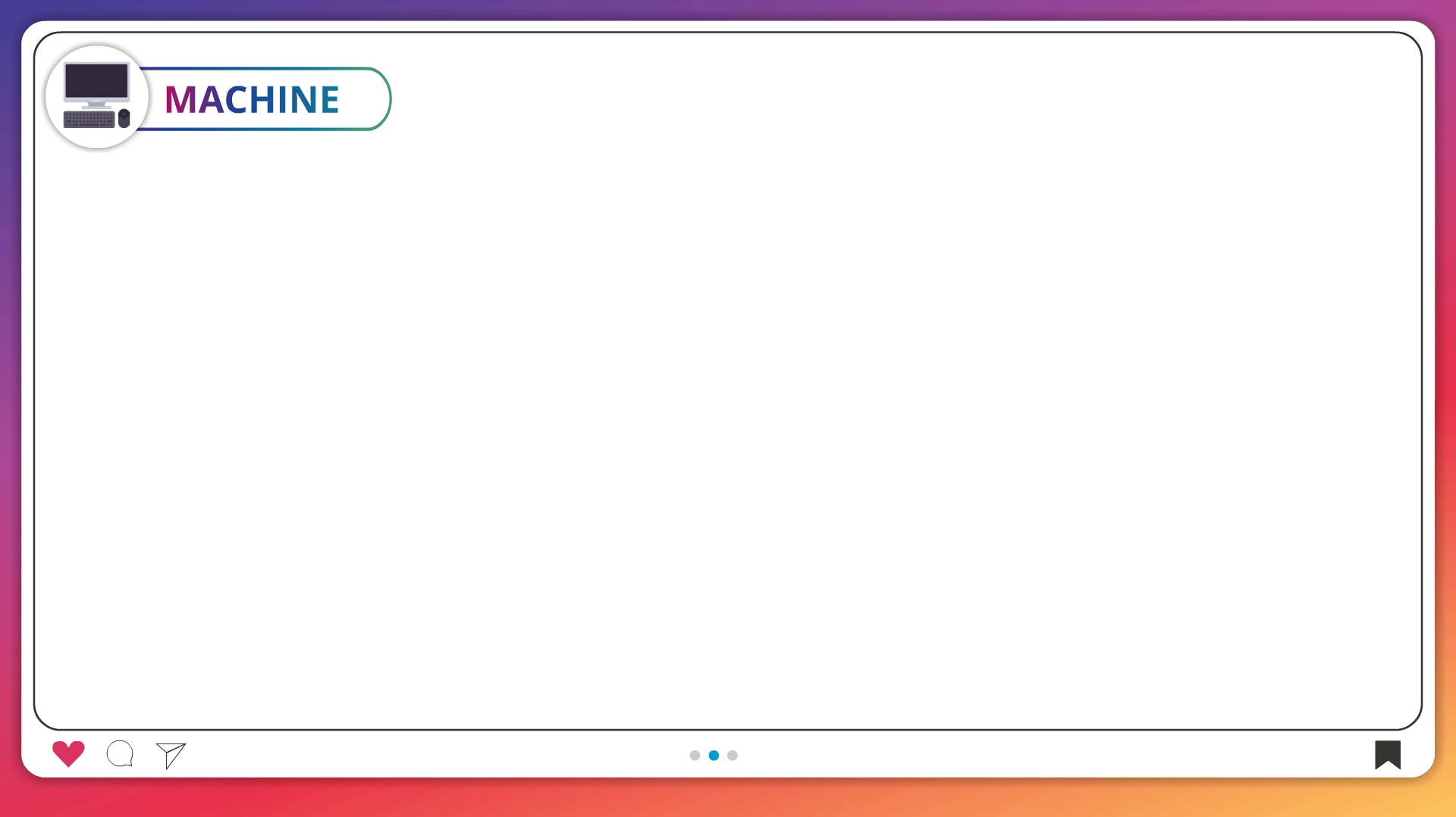Viewport: 1456px width, 817px height.
Task: Click the computer profile avatar circle
Action: tap(97, 97)
